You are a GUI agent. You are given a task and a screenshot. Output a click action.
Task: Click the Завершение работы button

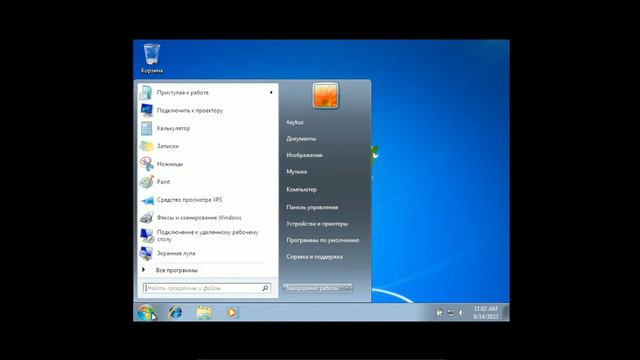tap(313, 288)
